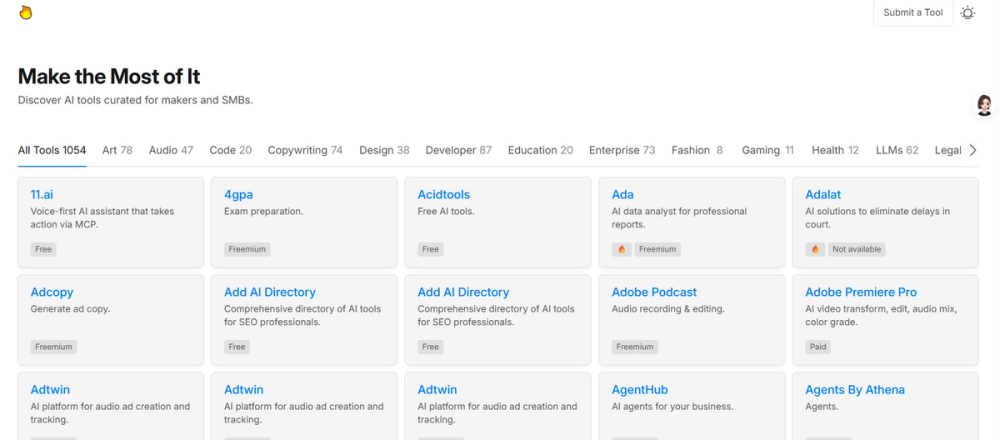The image size is (1000, 440).
Task: Click the 'Agents.' description text
Action: tap(821, 406)
